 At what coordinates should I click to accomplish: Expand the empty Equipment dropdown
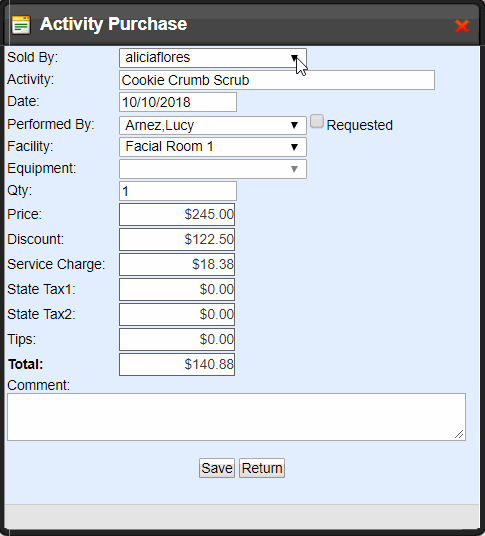(213, 169)
